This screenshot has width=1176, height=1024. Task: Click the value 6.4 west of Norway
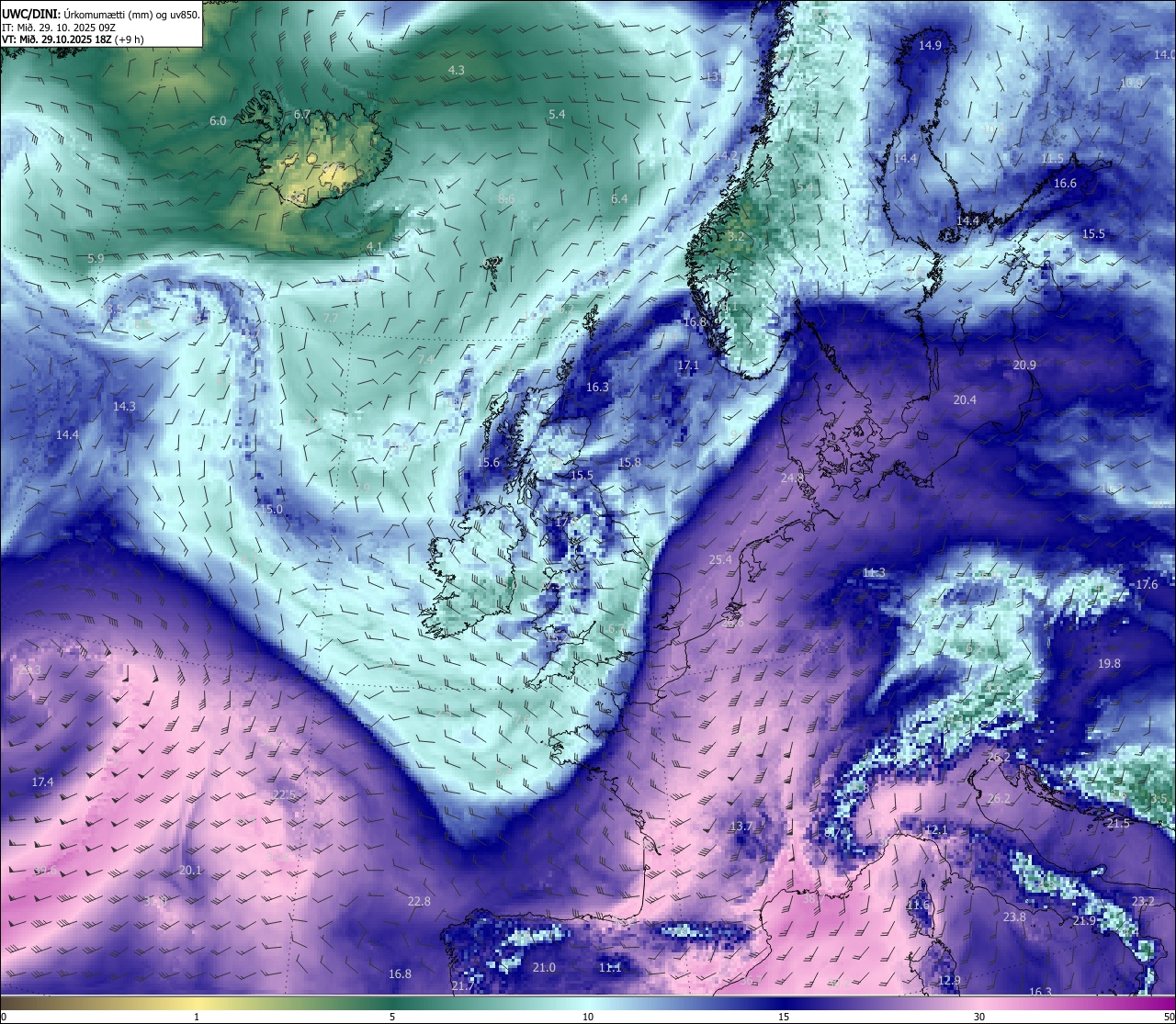coord(619,199)
